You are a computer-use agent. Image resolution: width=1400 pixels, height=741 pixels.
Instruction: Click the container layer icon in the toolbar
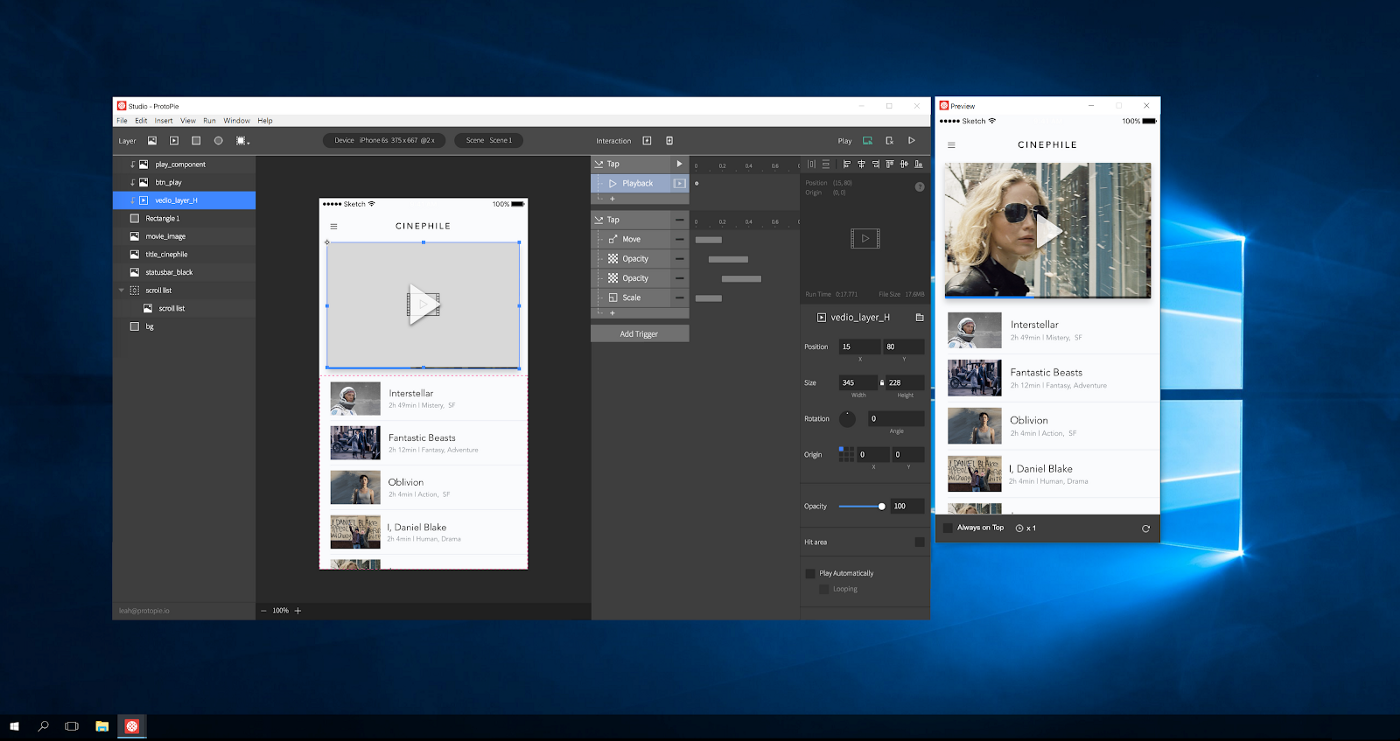[x=241, y=141]
